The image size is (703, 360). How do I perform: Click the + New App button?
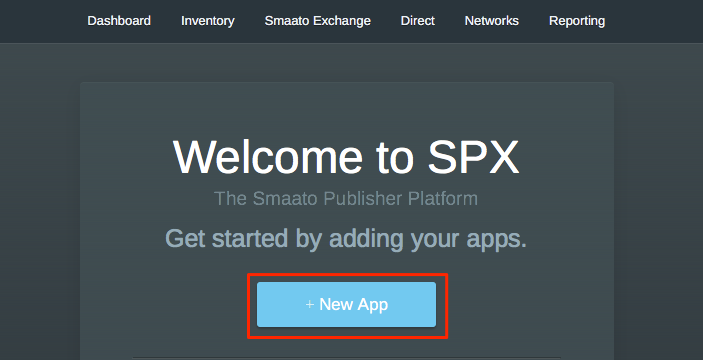[346, 304]
